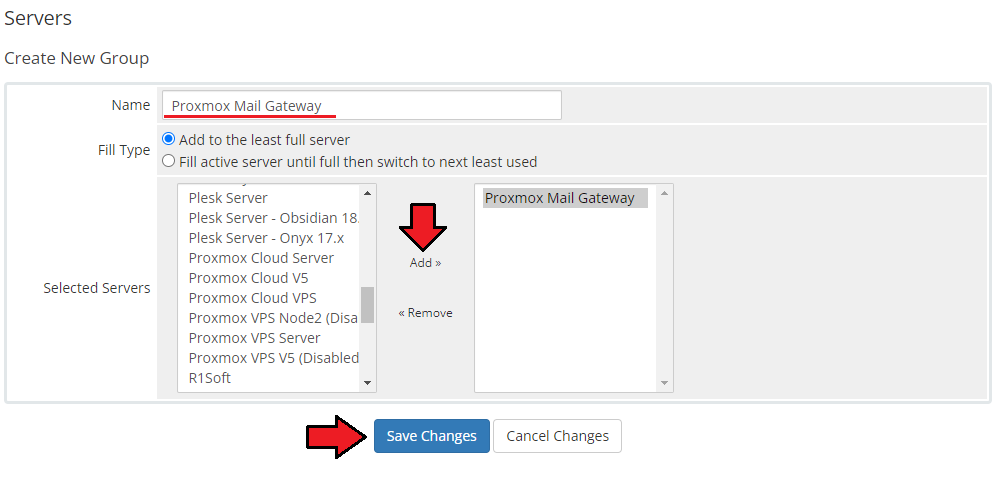Image resolution: width=995 pixels, height=483 pixels.
Task: Click the Name input field
Action: tap(362, 105)
